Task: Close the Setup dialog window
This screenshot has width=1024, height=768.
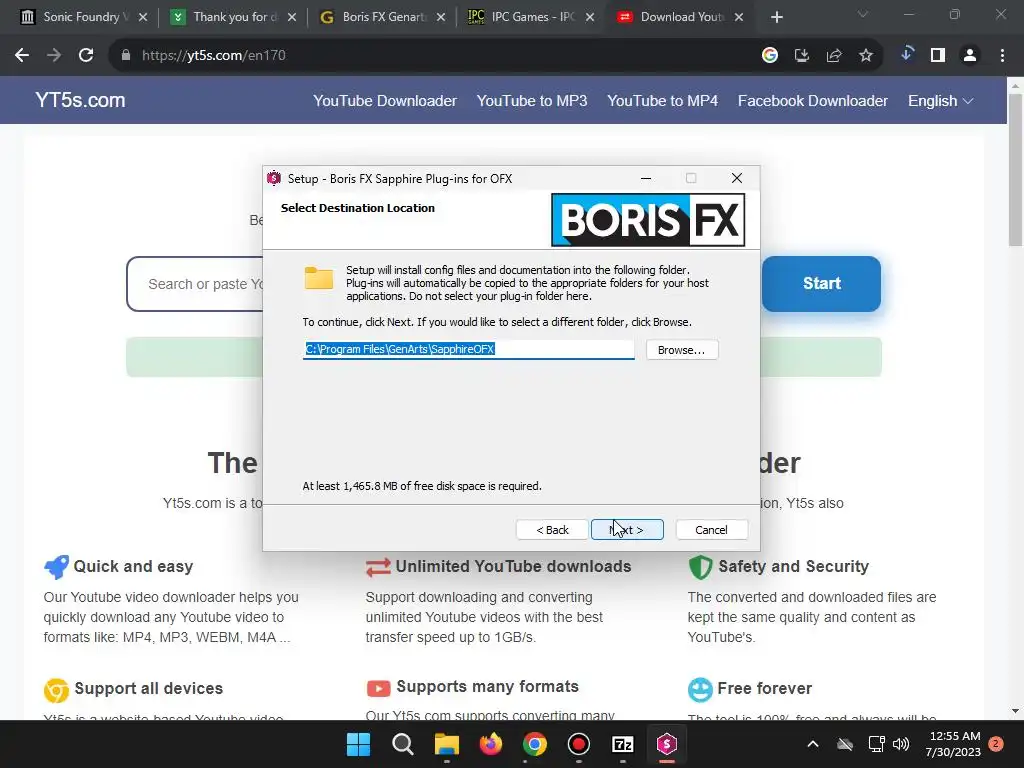Action: (x=737, y=178)
